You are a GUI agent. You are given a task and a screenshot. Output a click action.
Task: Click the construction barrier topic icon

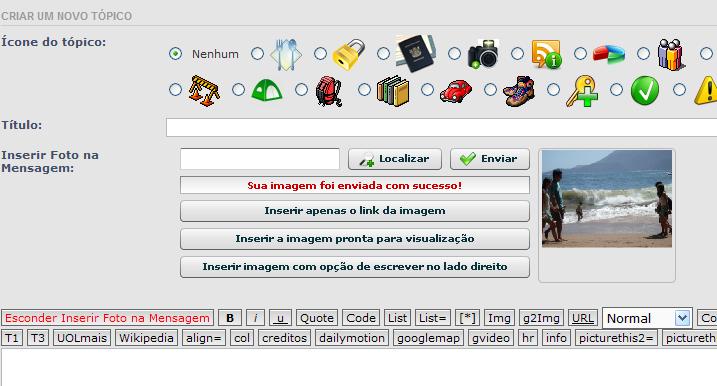204,90
